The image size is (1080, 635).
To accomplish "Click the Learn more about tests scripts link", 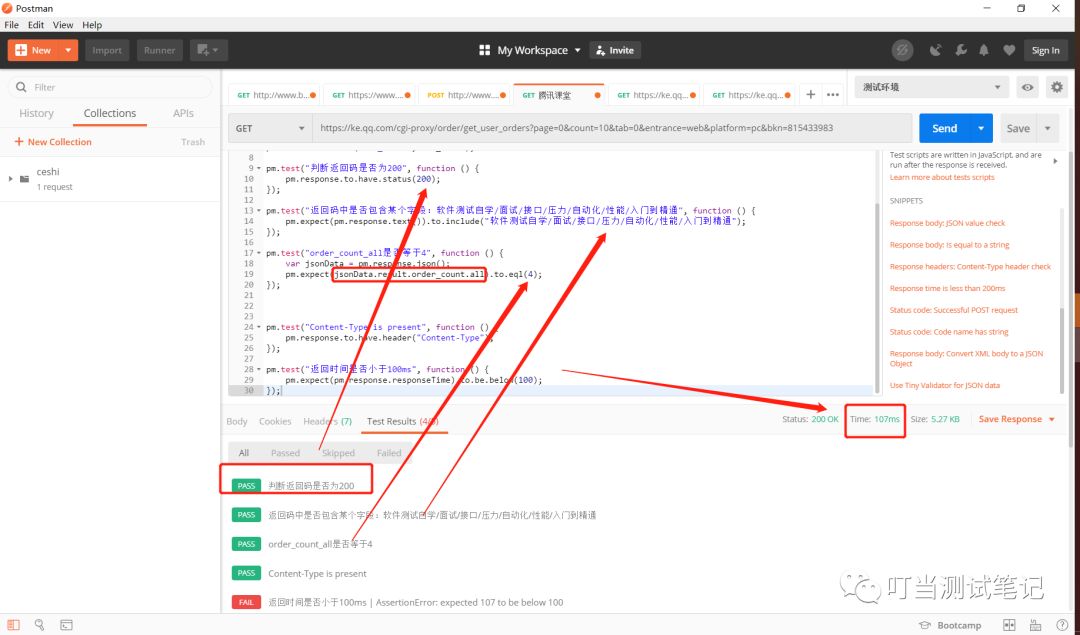I will (942, 177).
